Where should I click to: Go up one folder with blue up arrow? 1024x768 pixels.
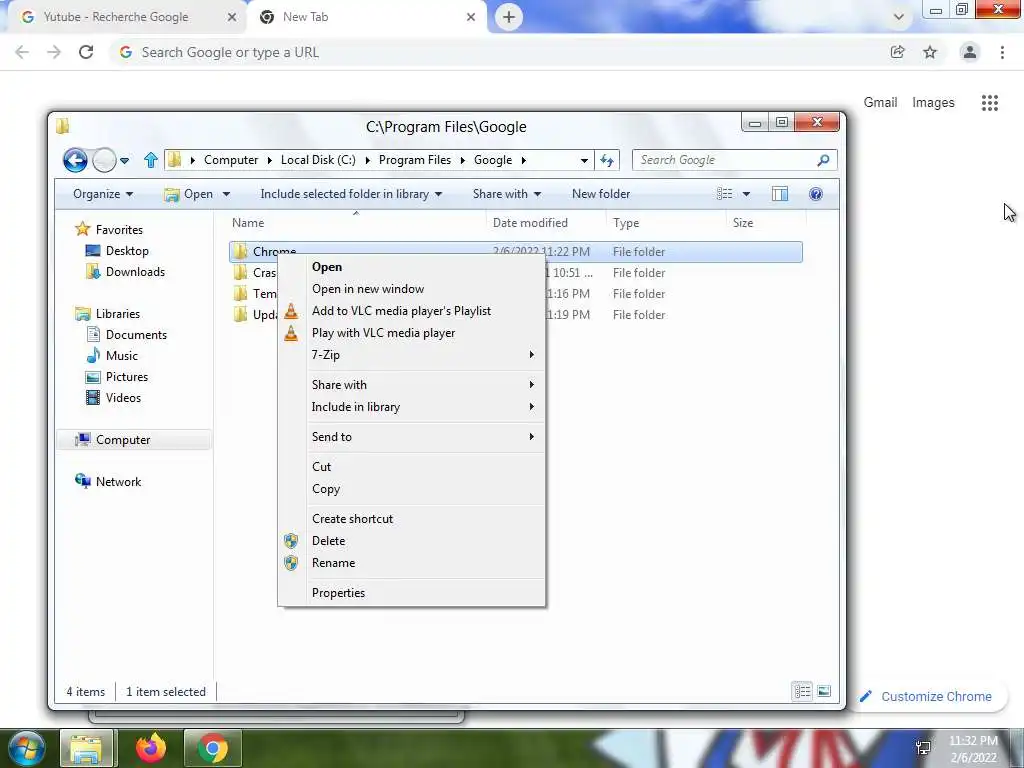pyautogui.click(x=151, y=160)
